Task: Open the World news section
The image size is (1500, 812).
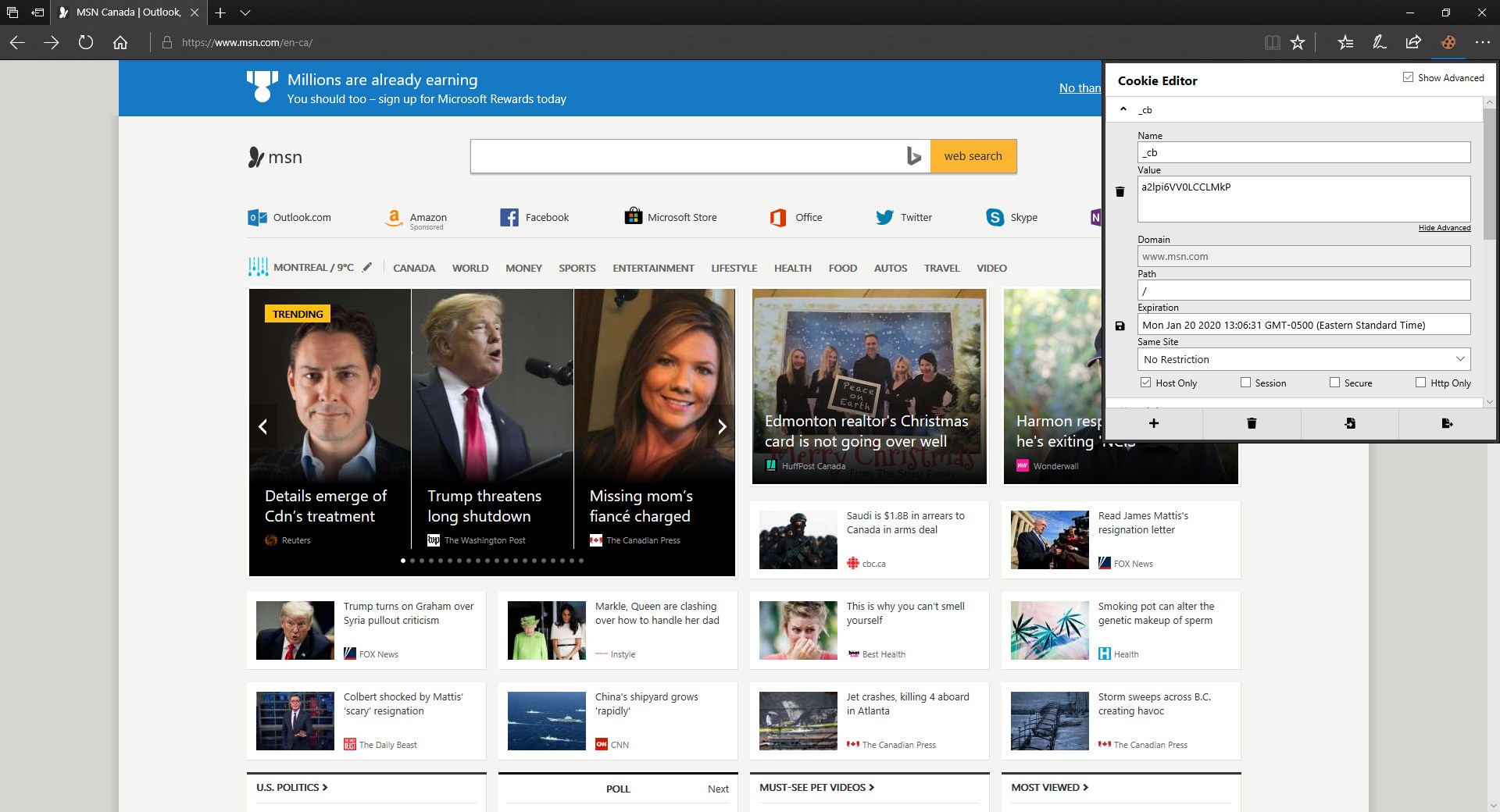Action: [470, 268]
